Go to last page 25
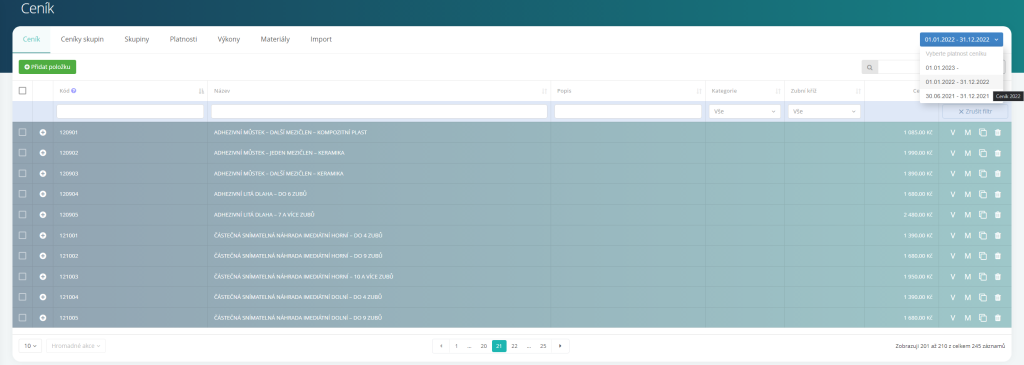1024x365 pixels. pos(543,346)
